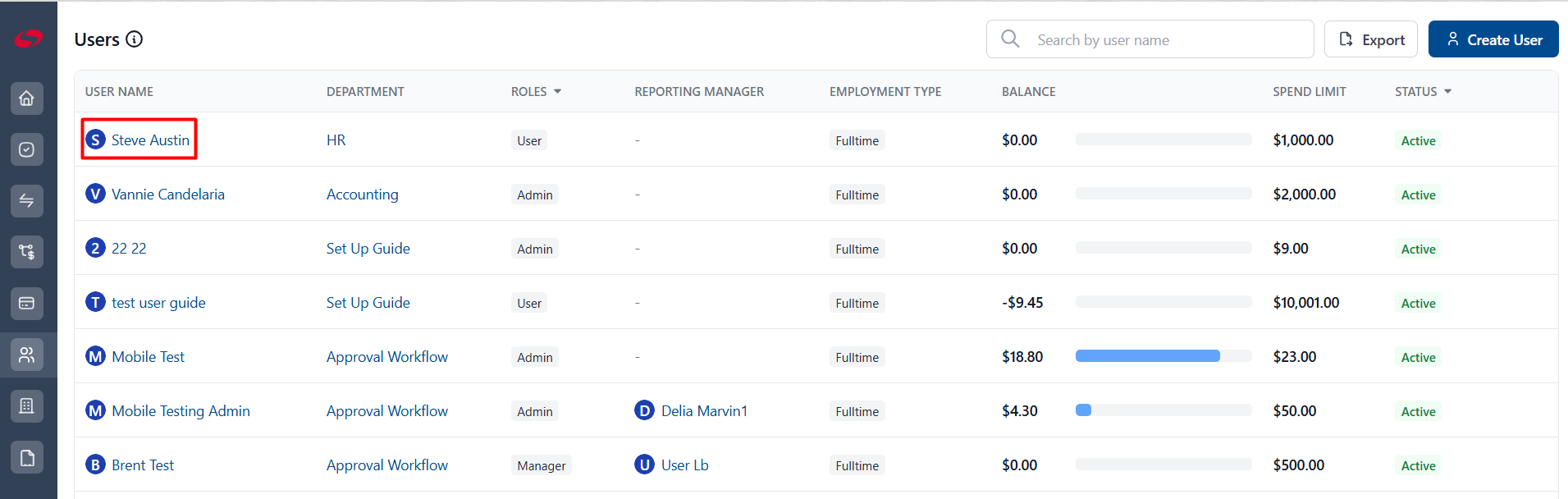The height and width of the screenshot is (499, 1568).
Task: Open Set Up Guide for 22 22
Action: (x=368, y=249)
